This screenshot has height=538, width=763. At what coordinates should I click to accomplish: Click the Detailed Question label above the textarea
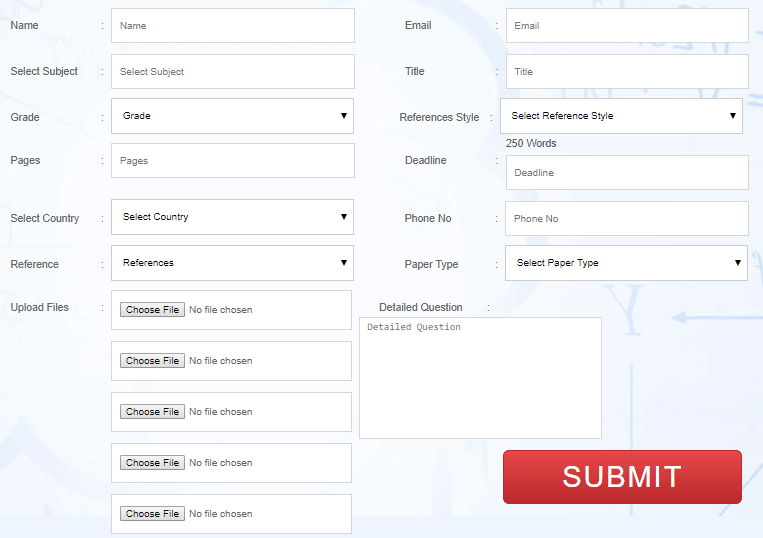(x=420, y=307)
